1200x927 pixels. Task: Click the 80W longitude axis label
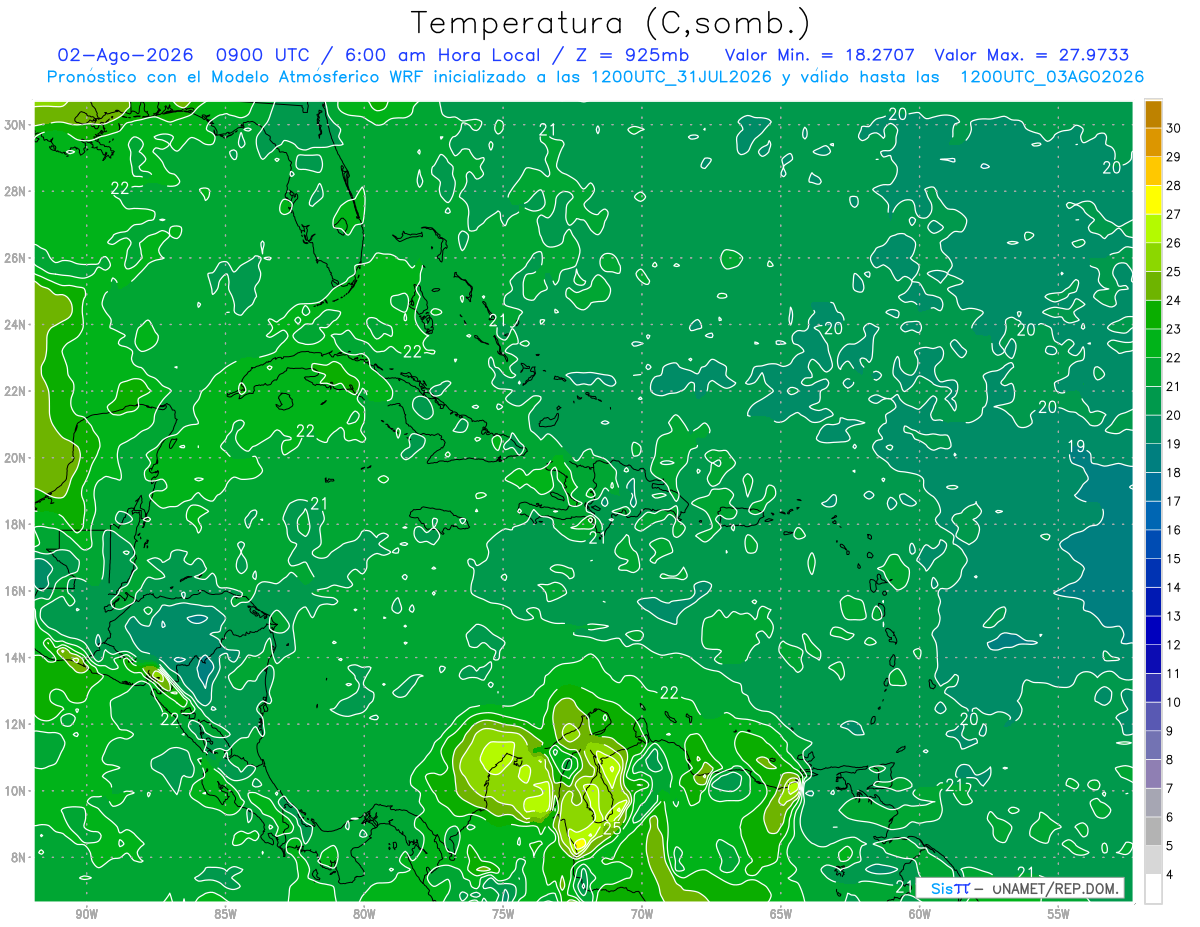pos(364,914)
